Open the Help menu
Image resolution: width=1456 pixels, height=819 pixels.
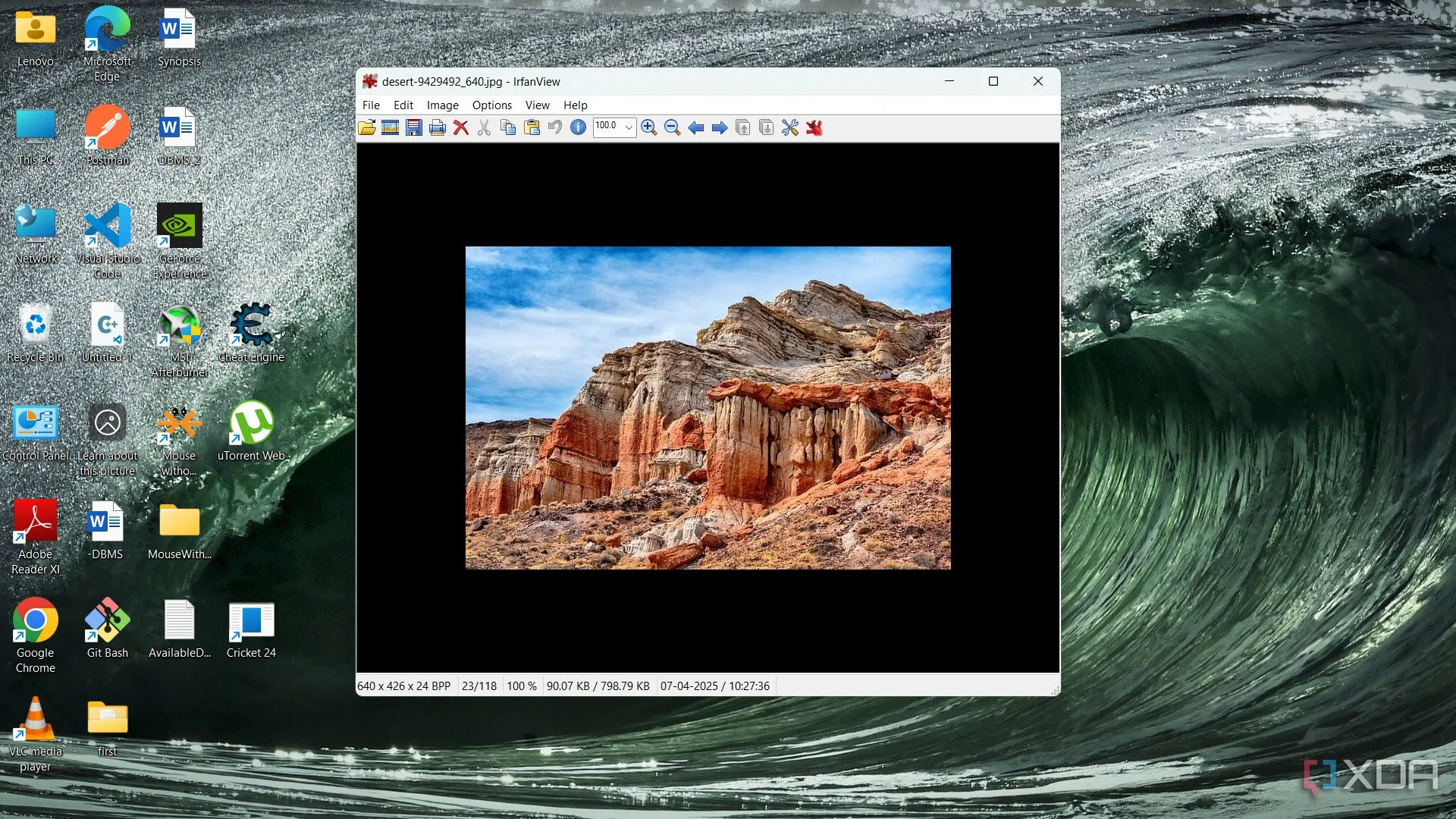pyautogui.click(x=576, y=105)
